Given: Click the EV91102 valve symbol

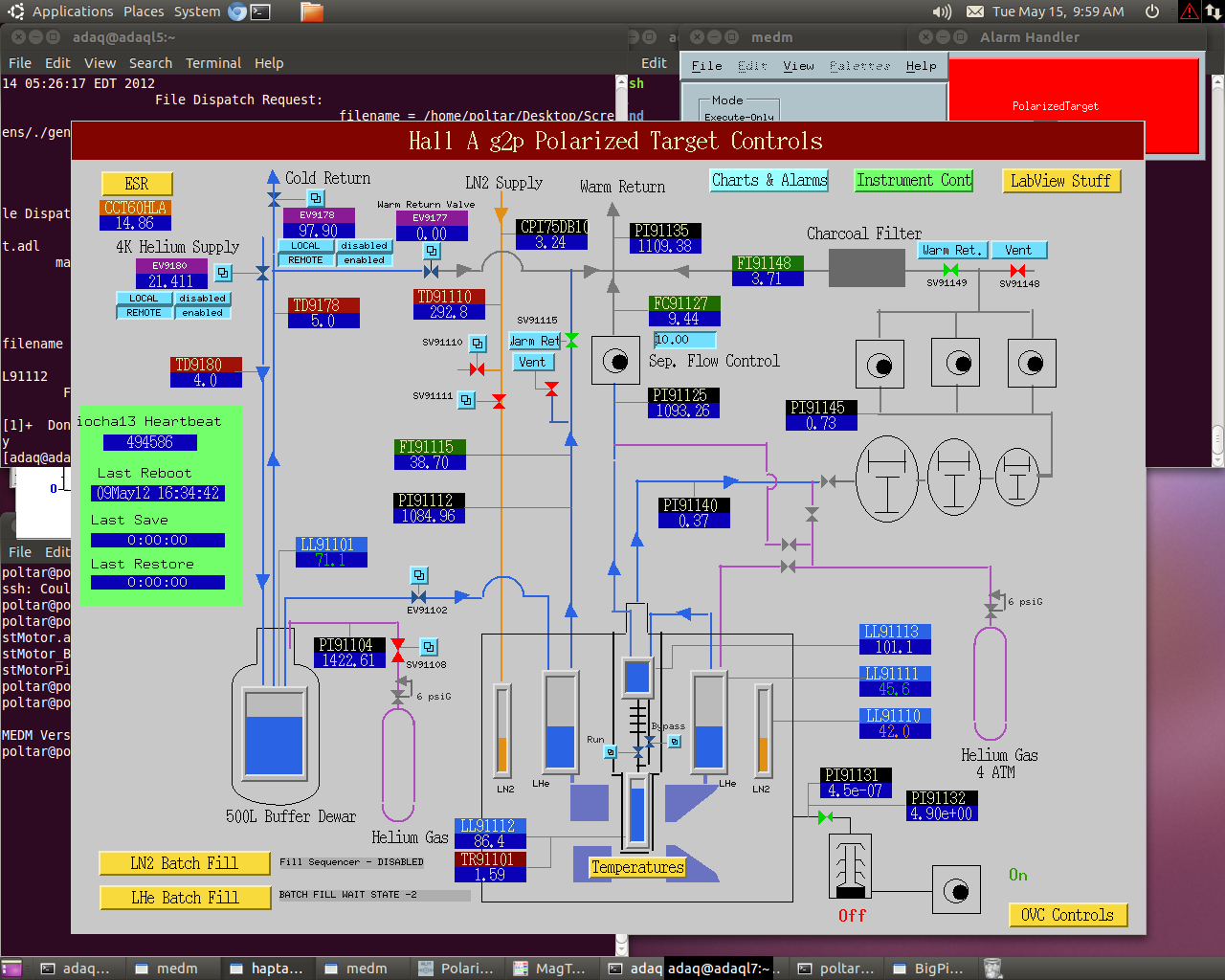Looking at the screenshot, I should point(418,597).
